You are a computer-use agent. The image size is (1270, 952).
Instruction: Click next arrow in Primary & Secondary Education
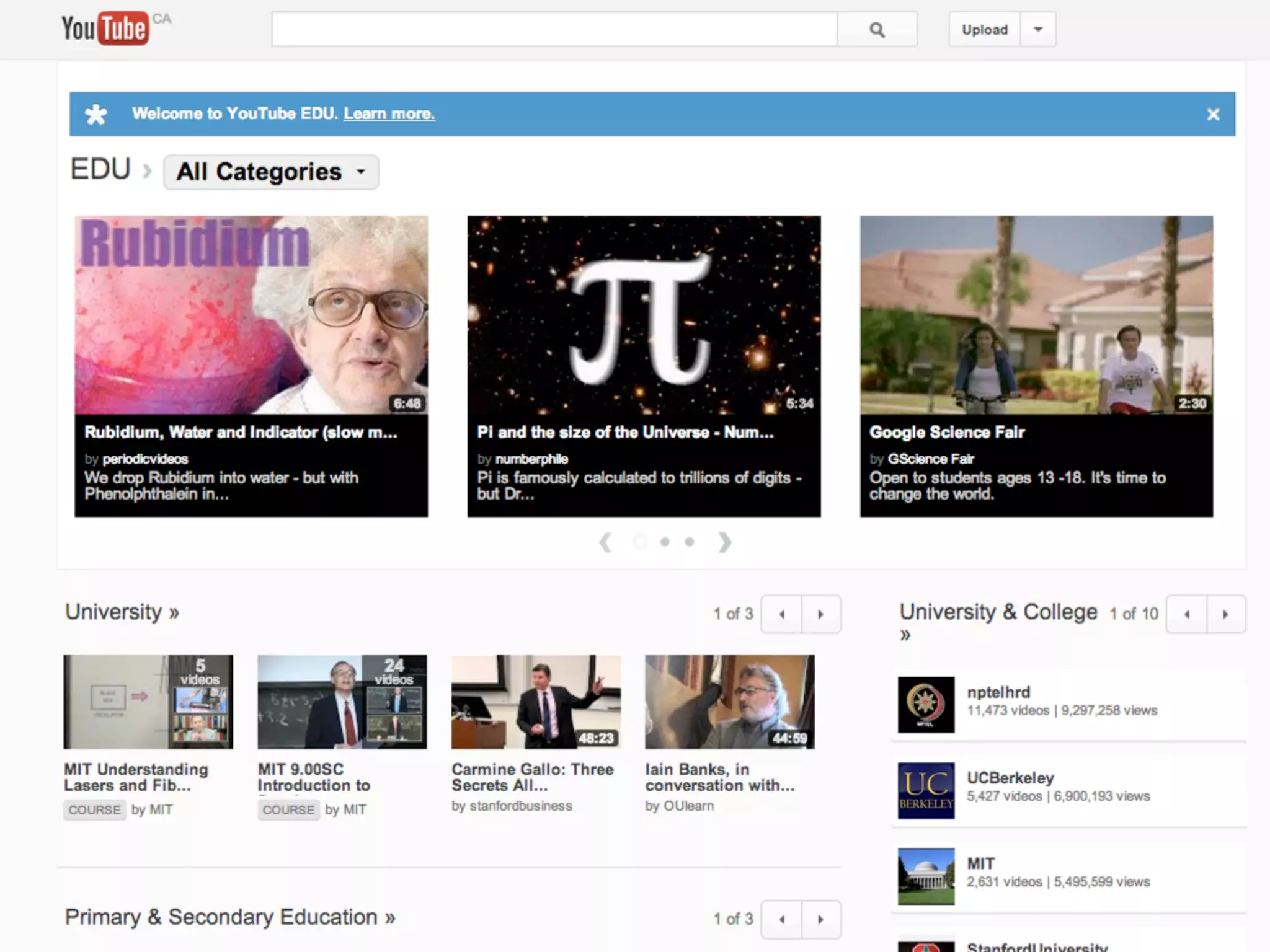pyautogui.click(x=820, y=919)
